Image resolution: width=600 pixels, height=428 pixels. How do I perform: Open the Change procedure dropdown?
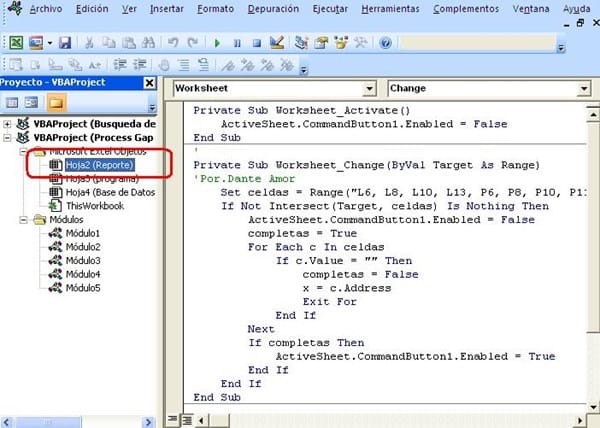pos(584,89)
